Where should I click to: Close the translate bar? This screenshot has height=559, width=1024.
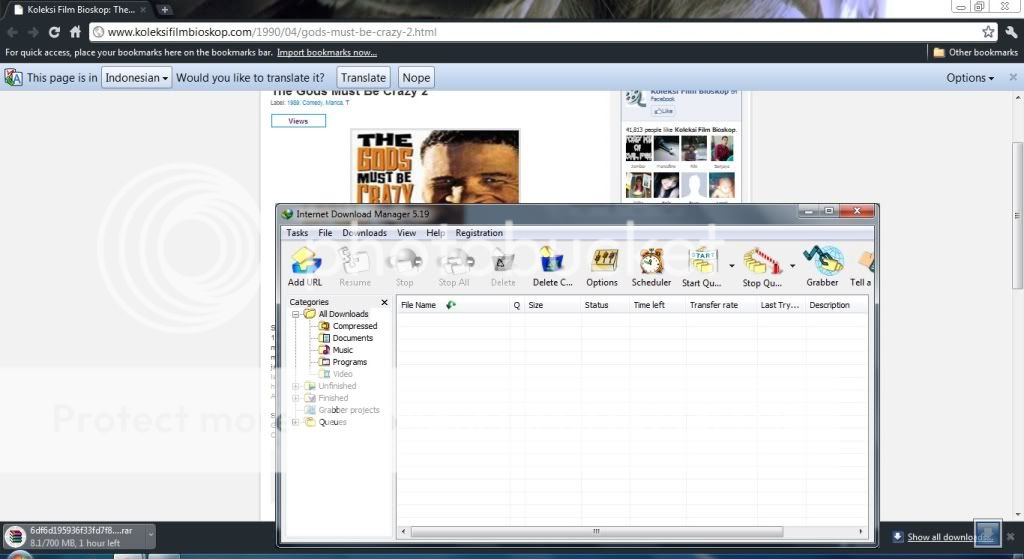(x=1013, y=77)
